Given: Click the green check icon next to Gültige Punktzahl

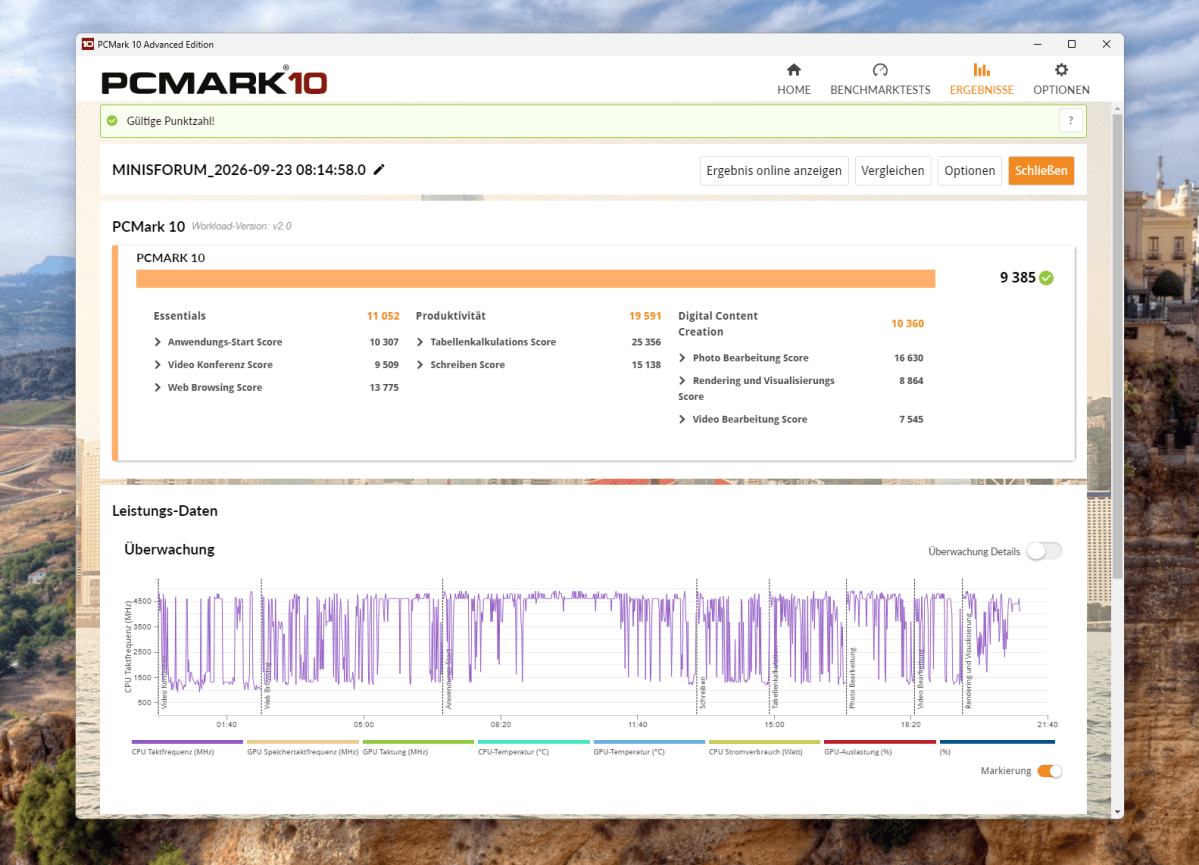Looking at the screenshot, I should pyautogui.click(x=112, y=121).
